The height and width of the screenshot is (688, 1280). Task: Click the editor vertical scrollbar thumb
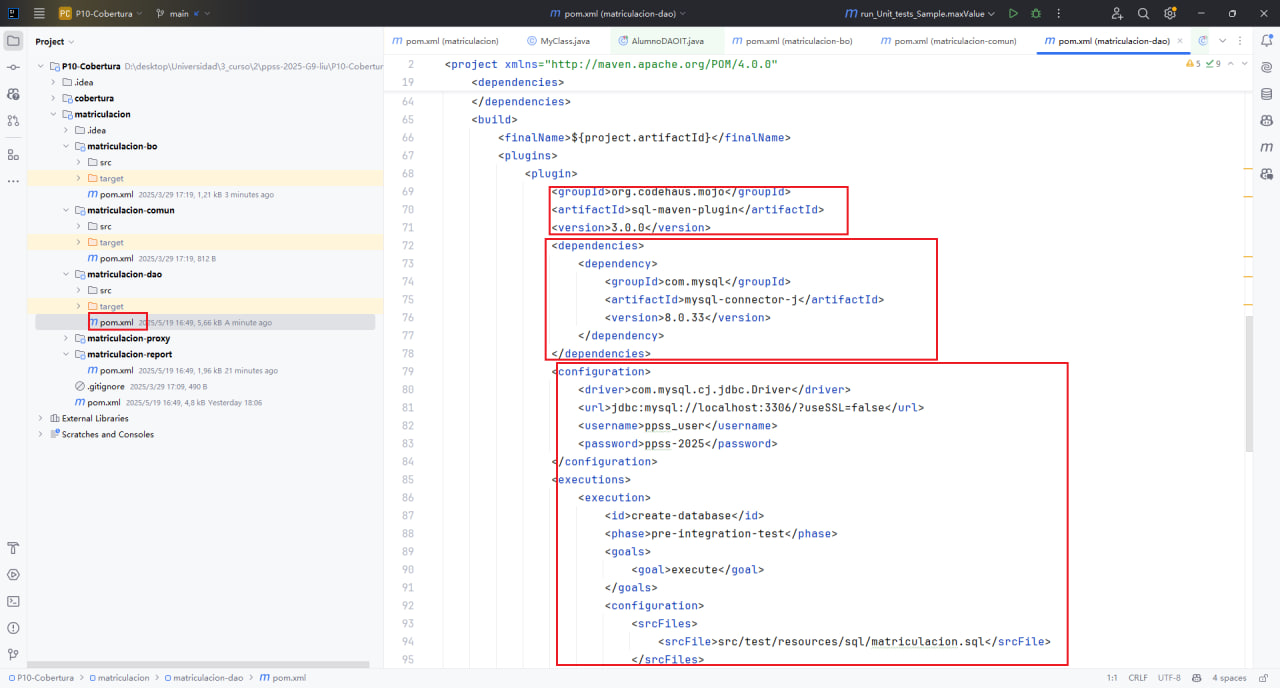pyautogui.click(x=1249, y=383)
